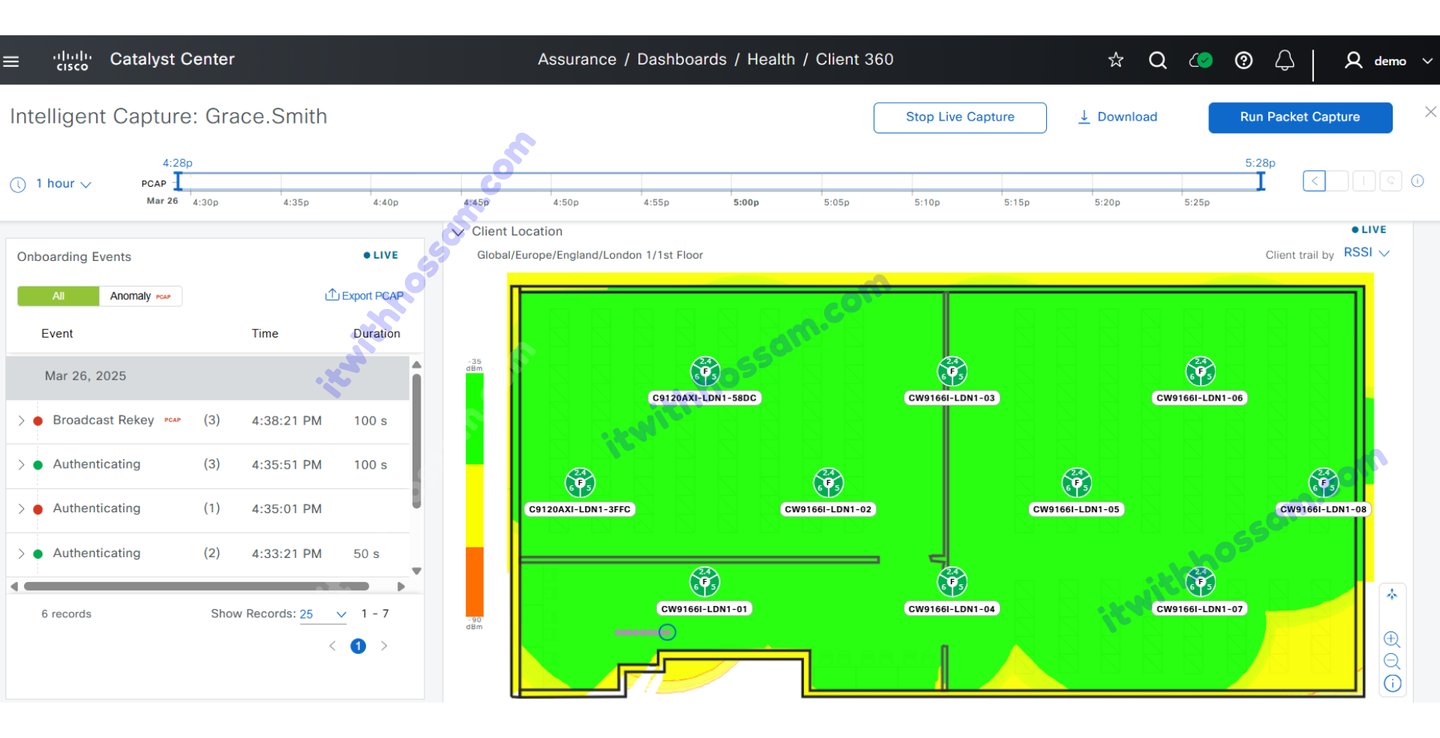This screenshot has height=738, width=1440.
Task: Click the client location marker on map
Action: (668, 632)
